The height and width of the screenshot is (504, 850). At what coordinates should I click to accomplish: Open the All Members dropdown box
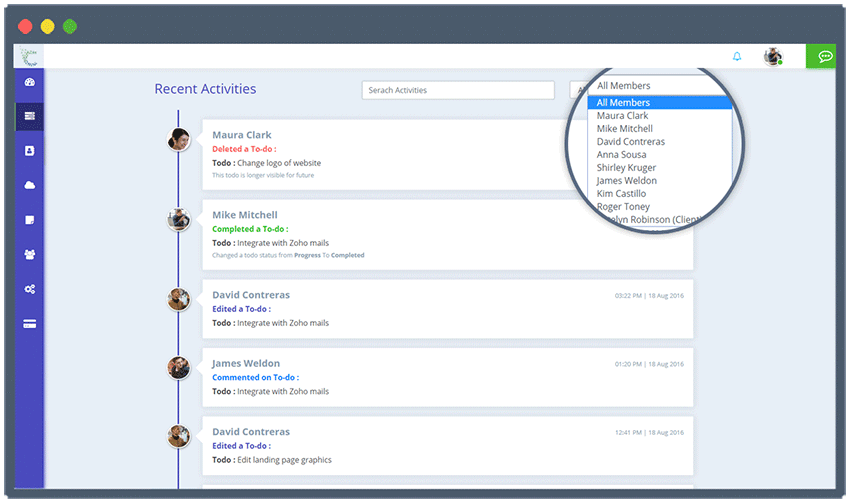pyautogui.click(x=659, y=86)
